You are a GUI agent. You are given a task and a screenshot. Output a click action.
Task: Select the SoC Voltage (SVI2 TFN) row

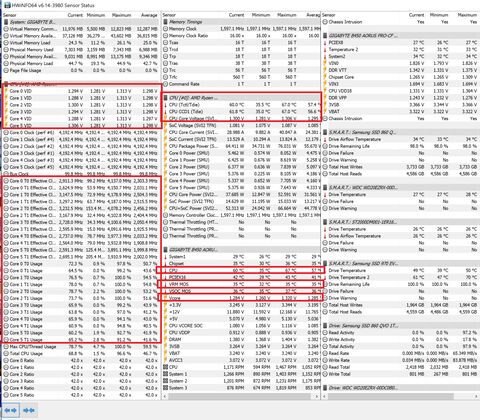point(241,125)
